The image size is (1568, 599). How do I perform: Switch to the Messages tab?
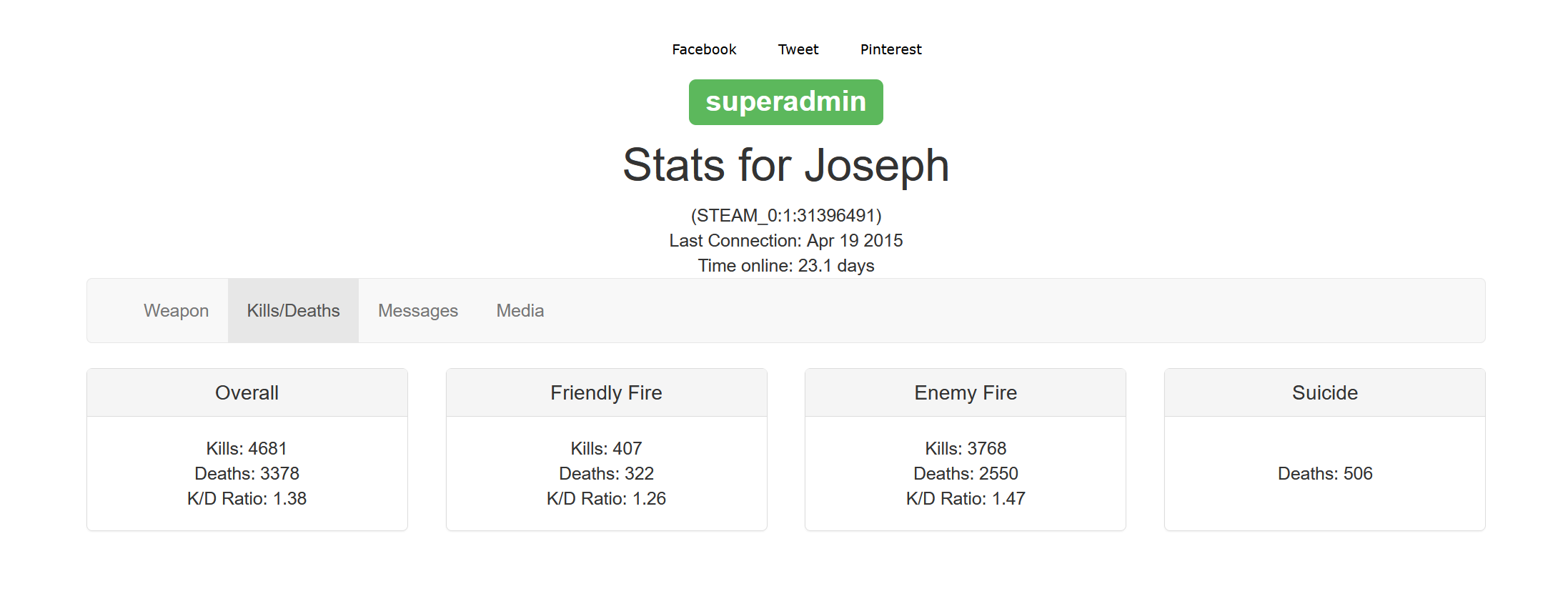point(417,311)
